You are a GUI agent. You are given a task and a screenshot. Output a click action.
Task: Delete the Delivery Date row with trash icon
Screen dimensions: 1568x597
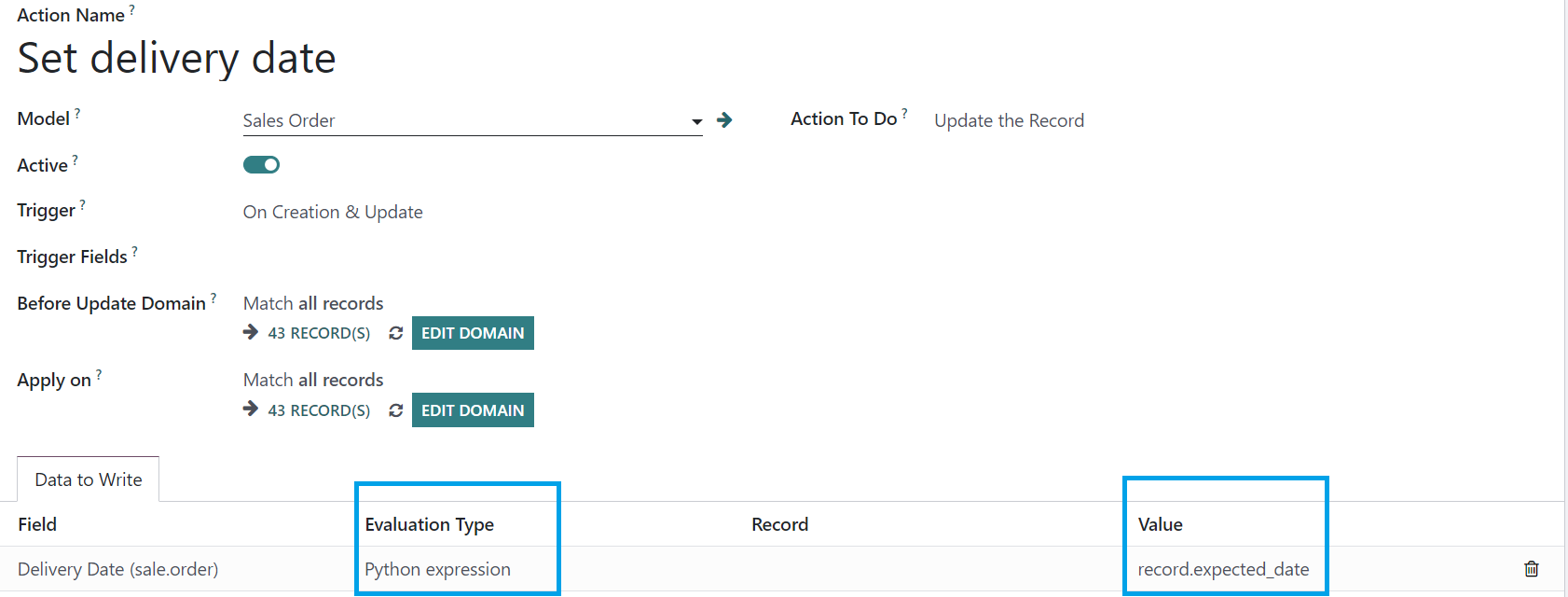point(1531,569)
